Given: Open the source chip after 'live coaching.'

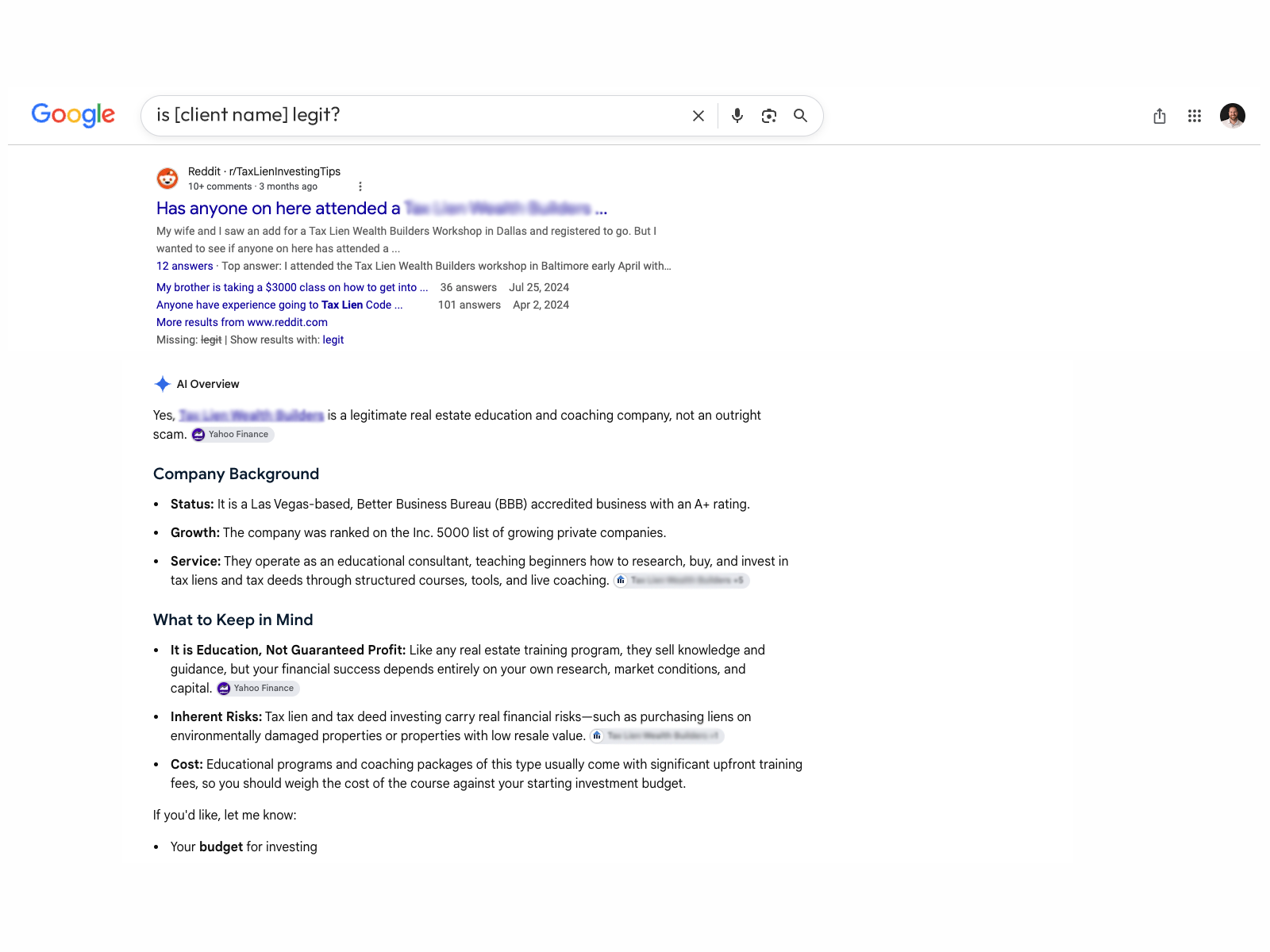Looking at the screenshot, I should coord(681,580).
